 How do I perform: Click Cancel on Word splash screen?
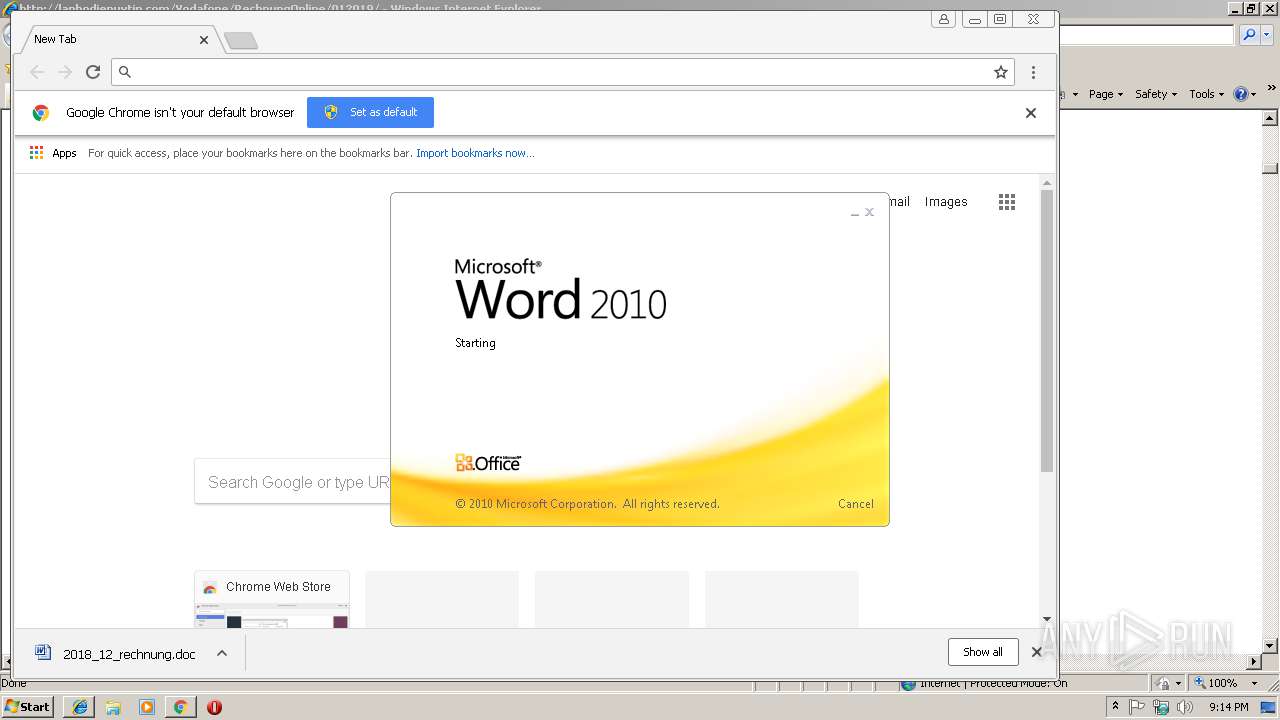coord(856,504)
